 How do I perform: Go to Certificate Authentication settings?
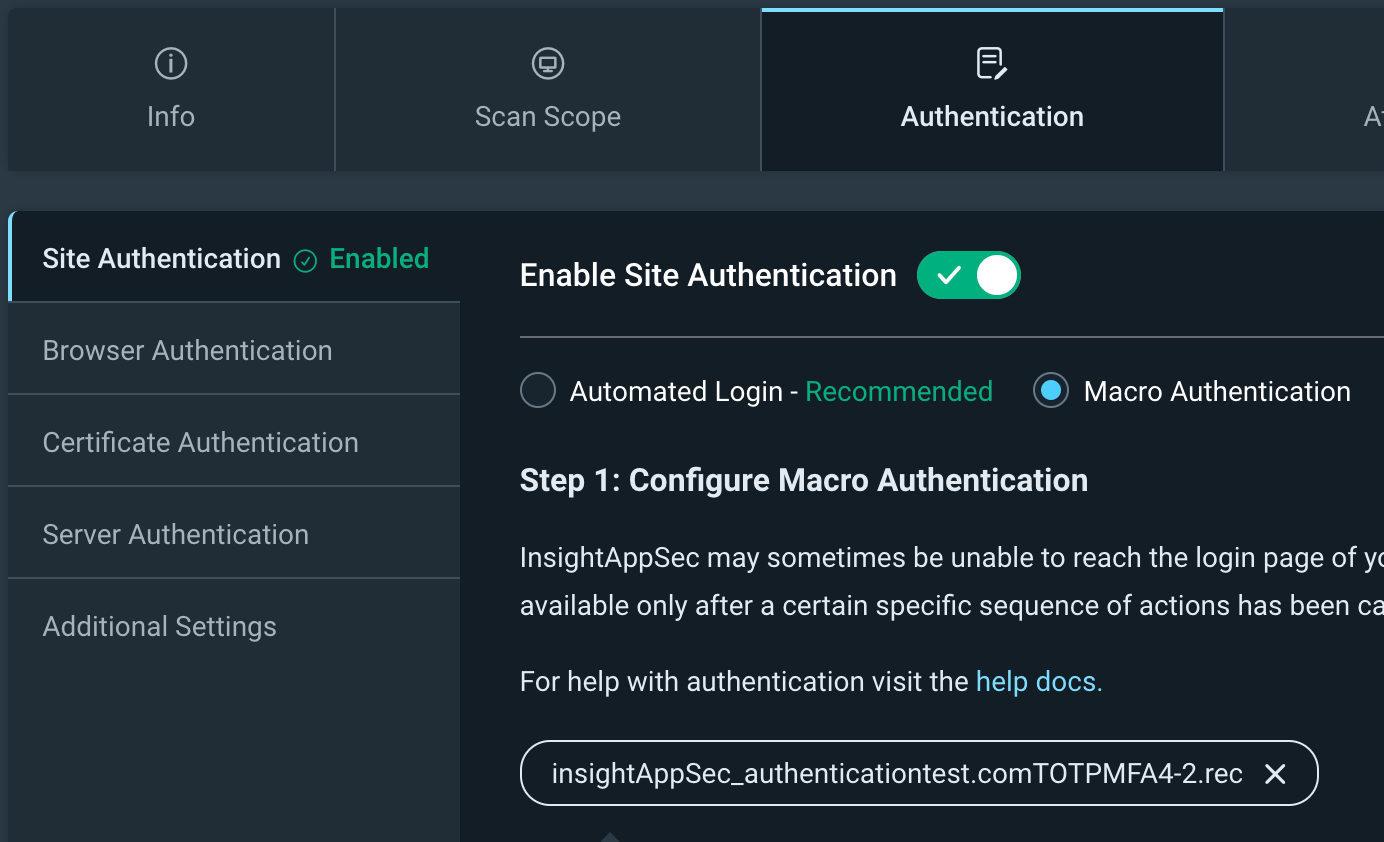tap(201, 443)
